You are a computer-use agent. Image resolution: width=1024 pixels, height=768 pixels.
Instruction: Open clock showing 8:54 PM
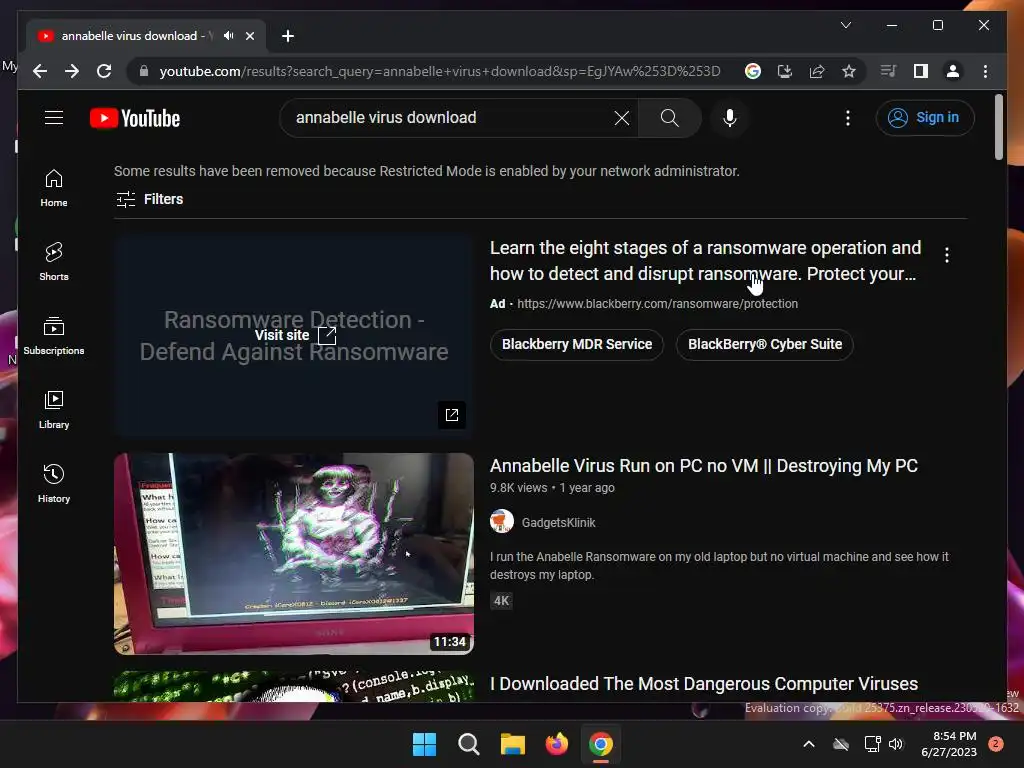click(x=949, y=744)
